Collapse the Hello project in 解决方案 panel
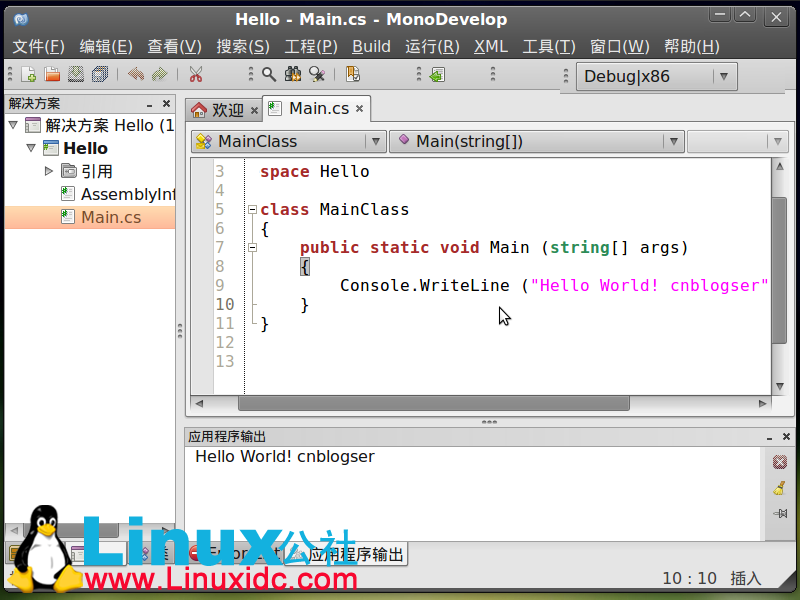 click(32, 147)
